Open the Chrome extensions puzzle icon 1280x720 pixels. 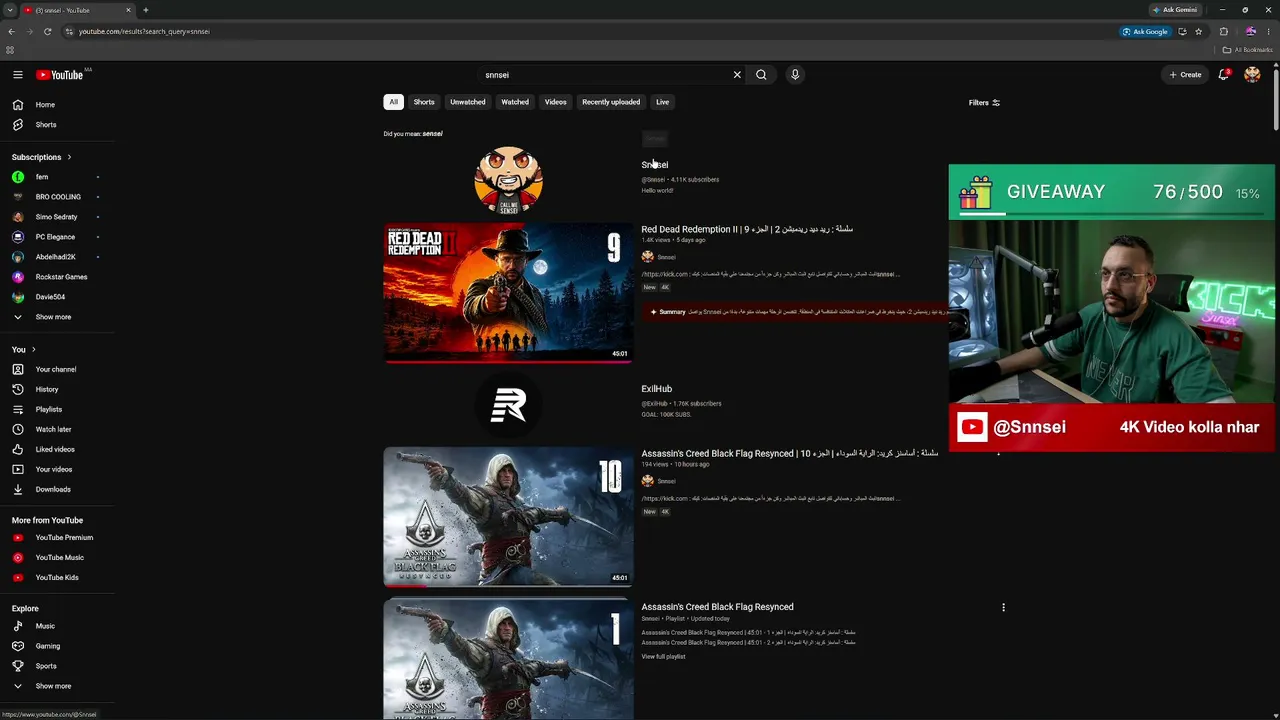(x=1223, y=31)
